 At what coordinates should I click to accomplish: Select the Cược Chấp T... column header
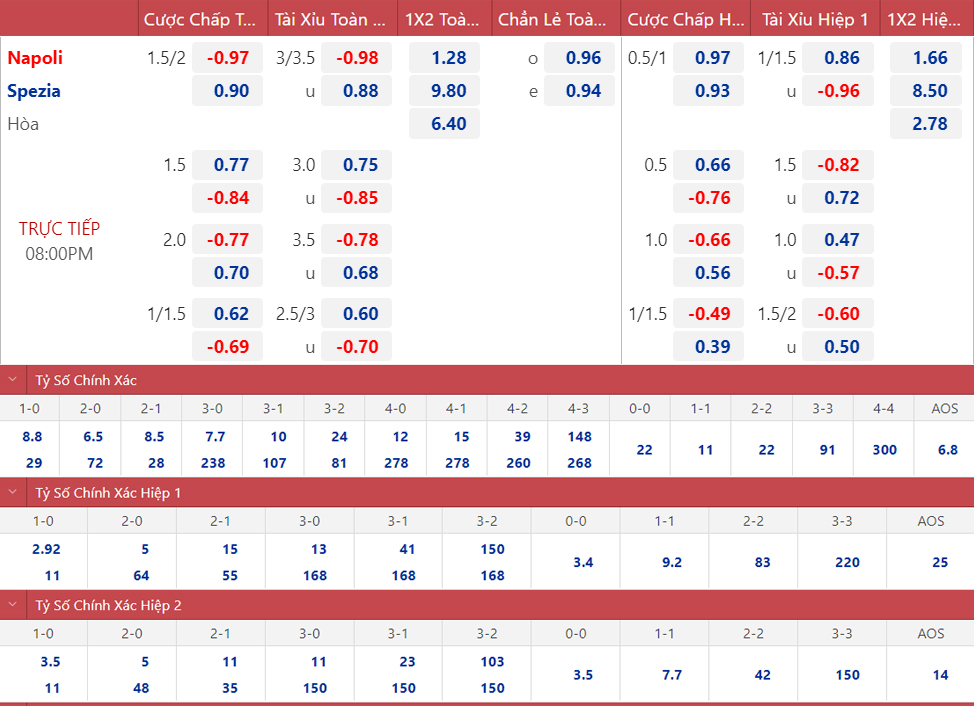200,19
